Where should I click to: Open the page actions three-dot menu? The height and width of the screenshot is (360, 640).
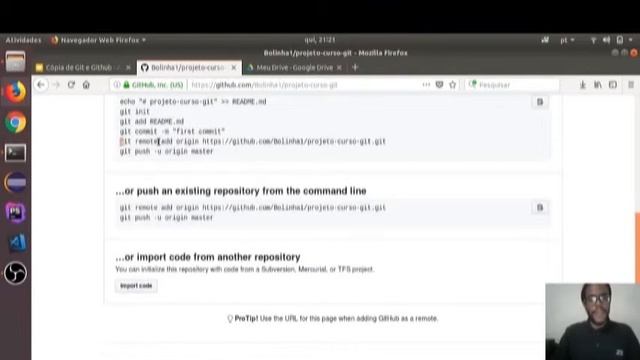coord(426,84)
